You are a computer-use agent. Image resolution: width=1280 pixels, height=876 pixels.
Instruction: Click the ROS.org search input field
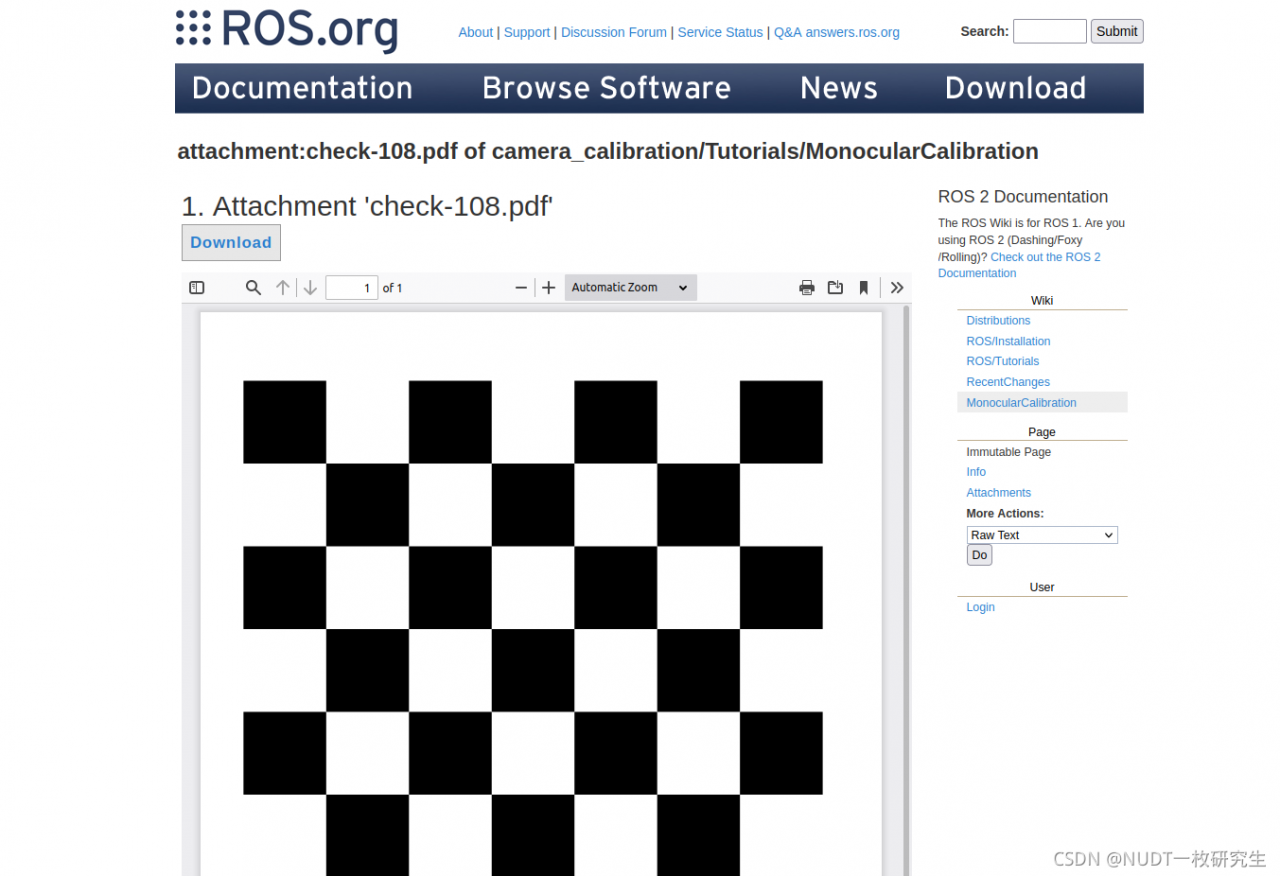(x=1049, y=31)
